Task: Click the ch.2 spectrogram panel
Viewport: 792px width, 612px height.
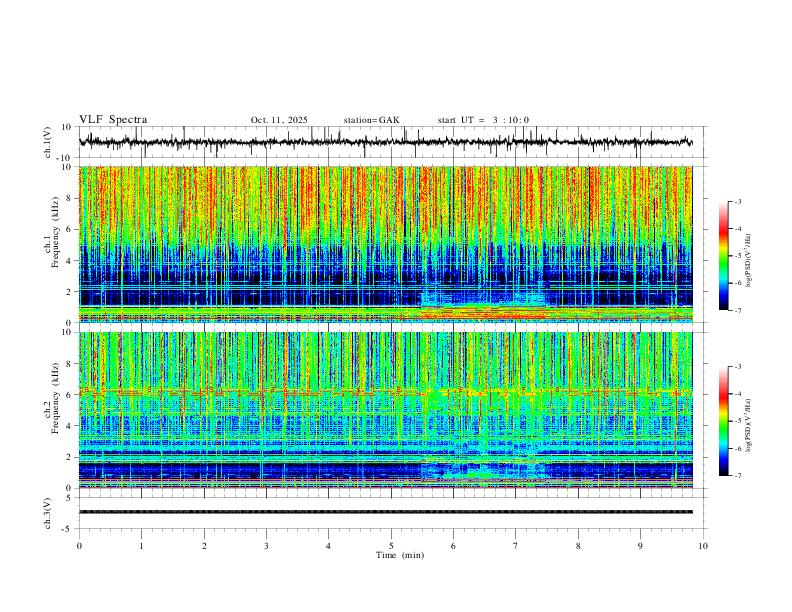Action: 385,410
